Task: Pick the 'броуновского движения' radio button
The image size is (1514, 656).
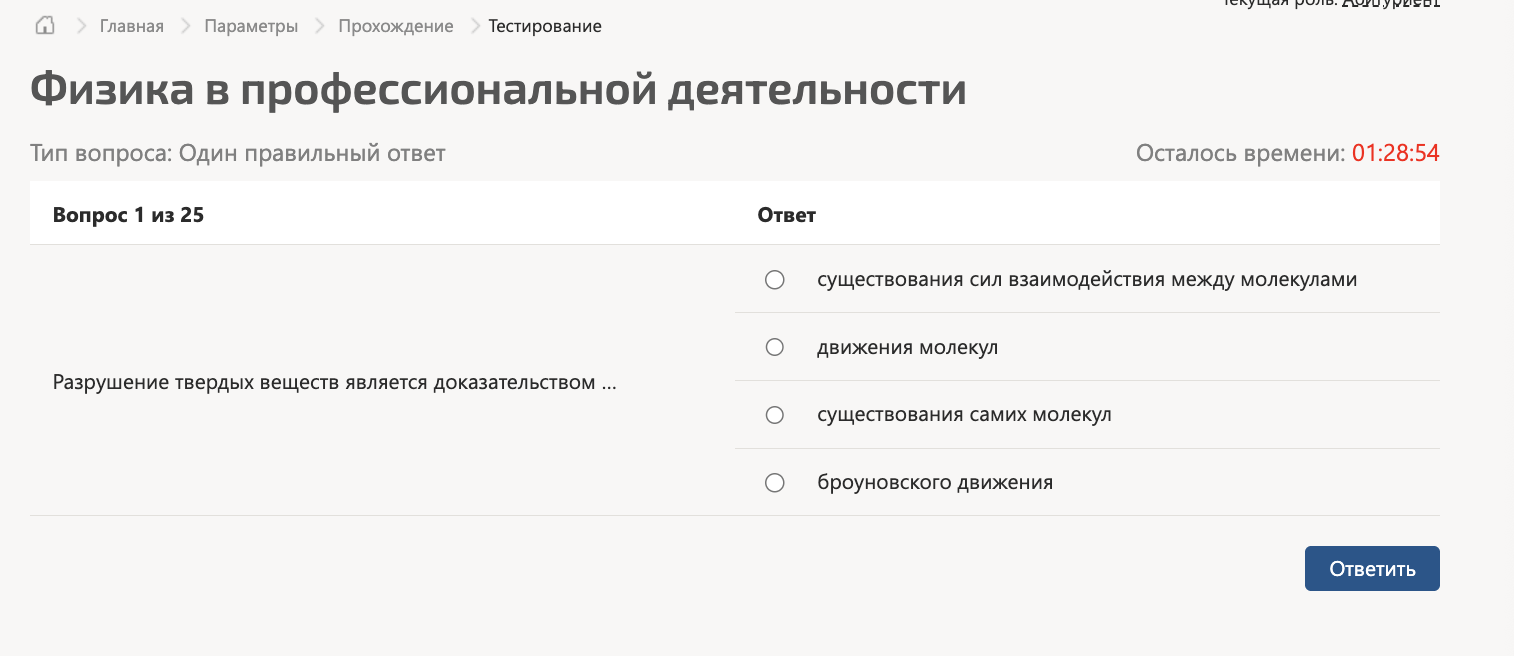Action: [774, 483]
